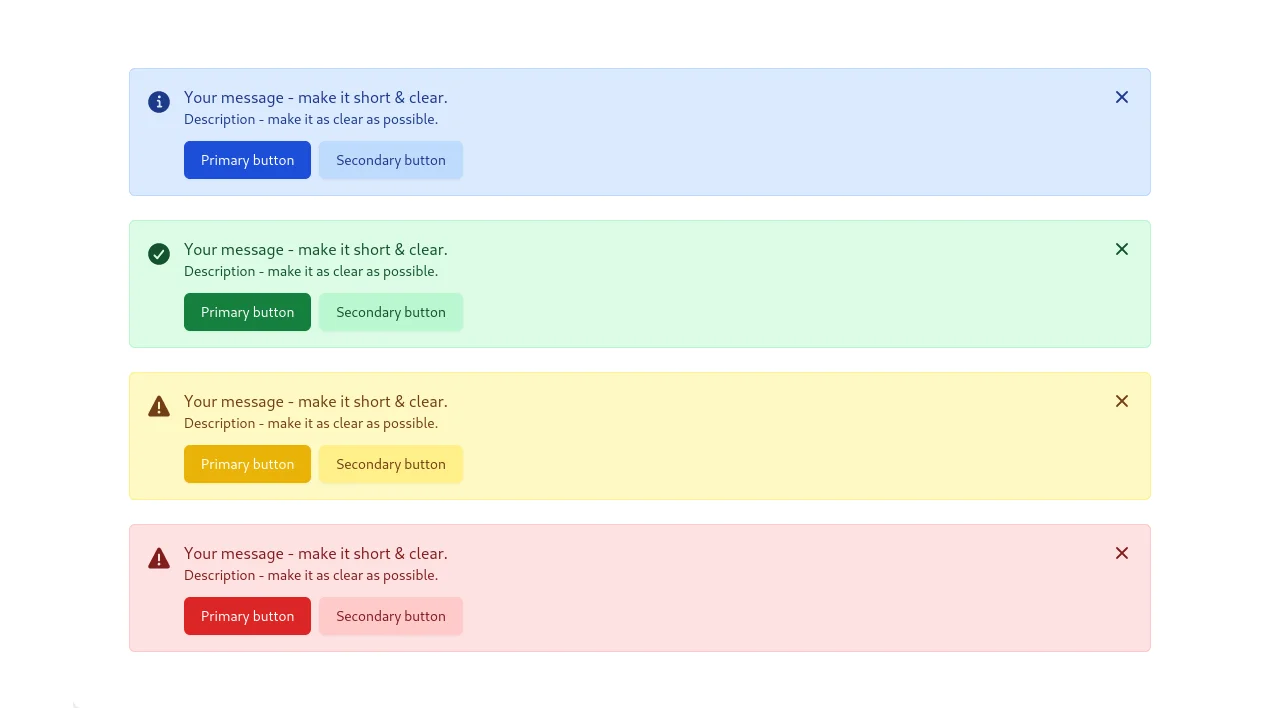Screen dimensions: 1280x720
Task: Select the message title in the blue alert
Action: [315, 97]
